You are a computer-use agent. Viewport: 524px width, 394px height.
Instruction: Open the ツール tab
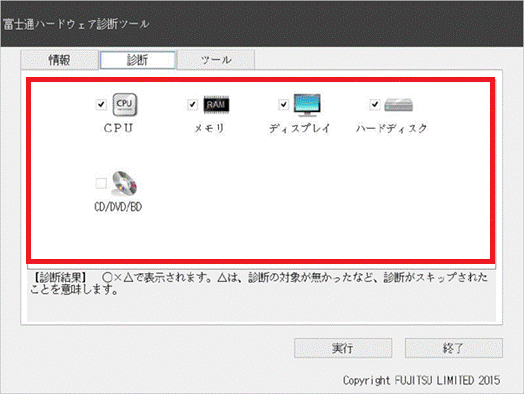point(216,60)
